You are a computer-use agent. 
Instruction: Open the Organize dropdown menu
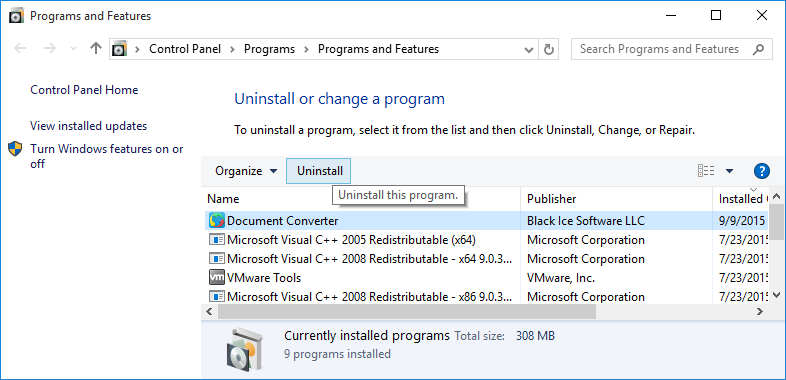coord(246,171)
